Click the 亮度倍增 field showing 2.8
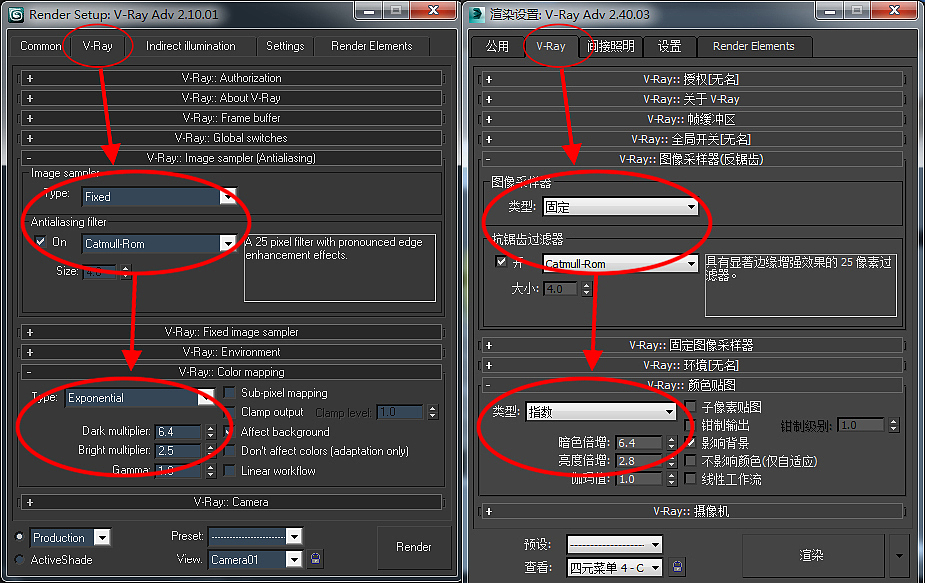Viewport: 925px width, 583px height. click(x=639, y=461)
